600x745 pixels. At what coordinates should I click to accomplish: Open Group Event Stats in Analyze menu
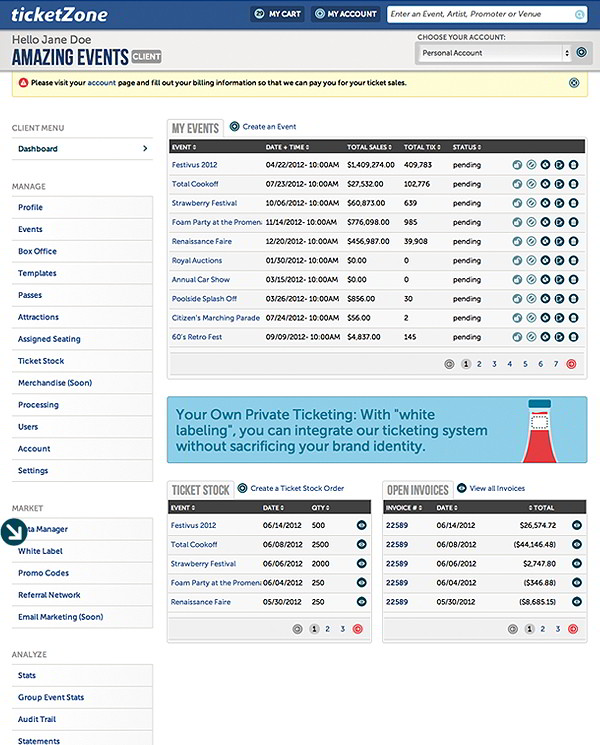click(82, 697)
